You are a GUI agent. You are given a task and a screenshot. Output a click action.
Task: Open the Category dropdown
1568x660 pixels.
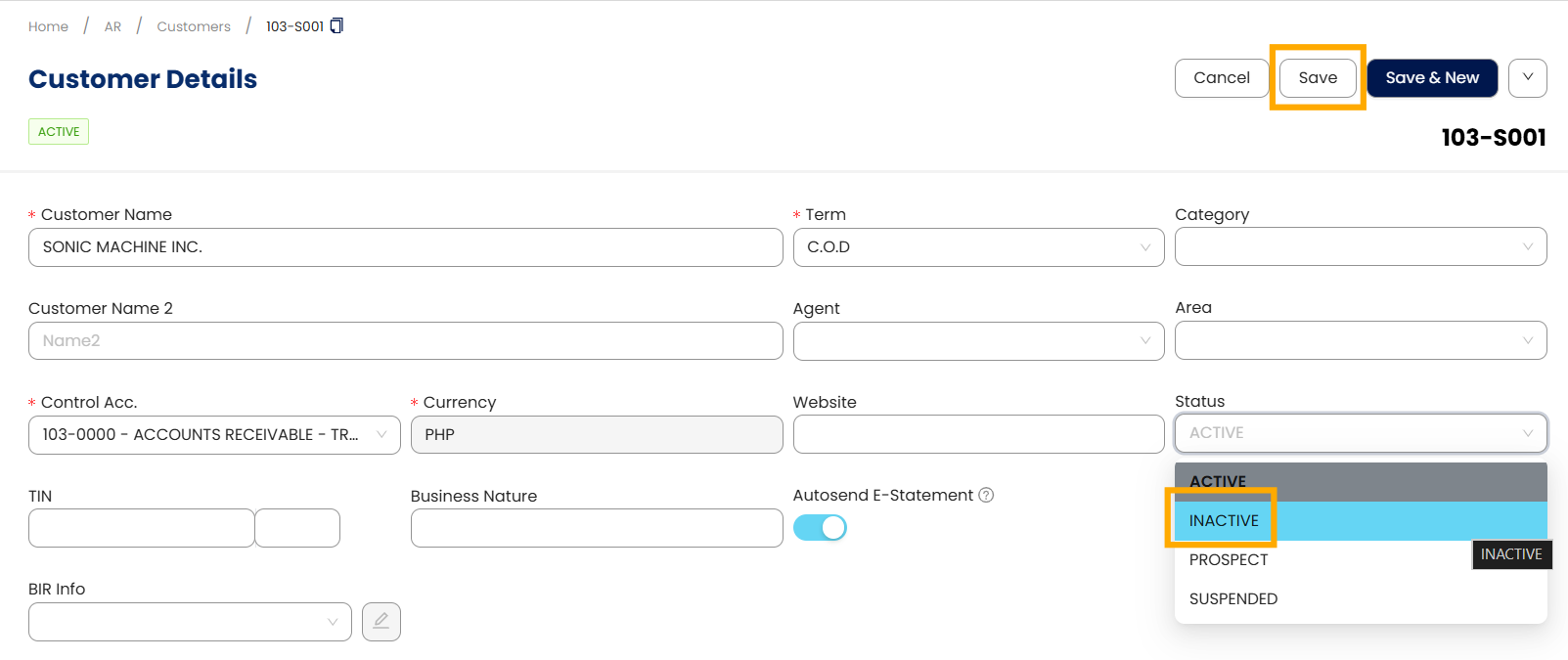1361,246
